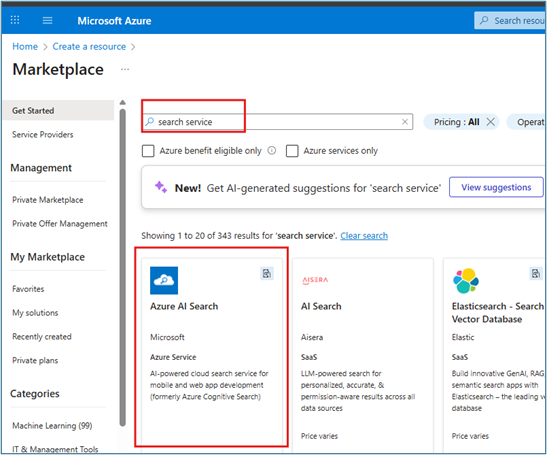Open Create a resource breadcrumb

click(x=89, y=46)
